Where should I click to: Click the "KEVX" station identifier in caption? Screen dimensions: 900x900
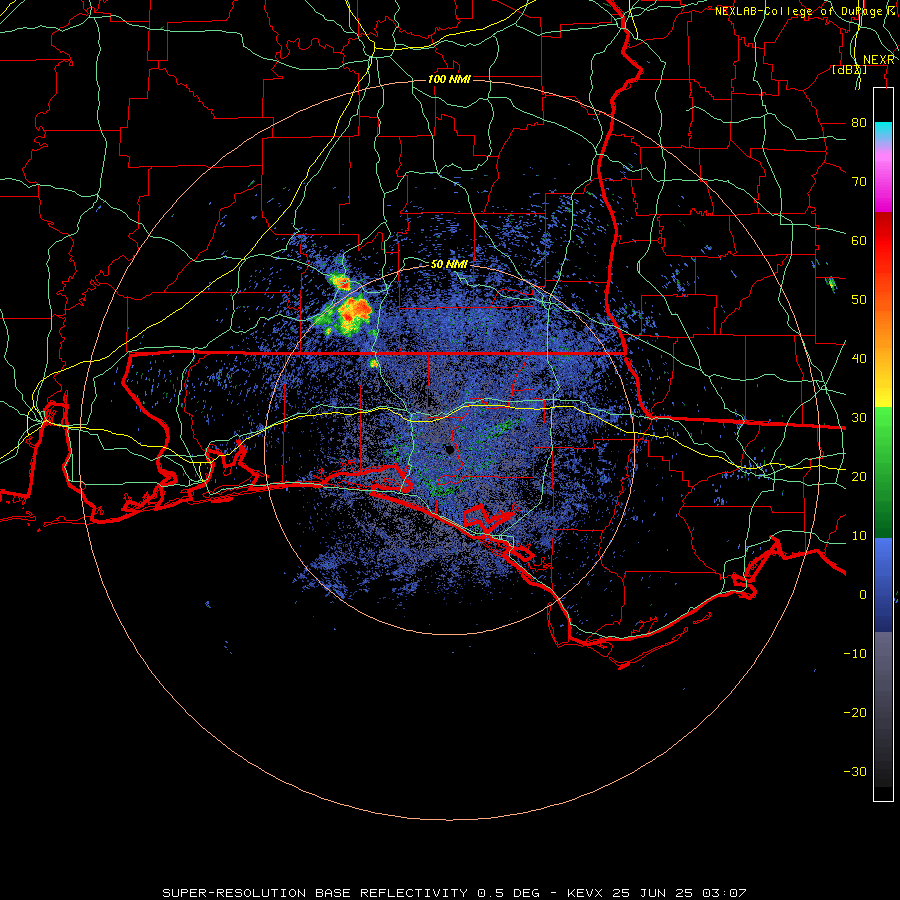point(585,893)
